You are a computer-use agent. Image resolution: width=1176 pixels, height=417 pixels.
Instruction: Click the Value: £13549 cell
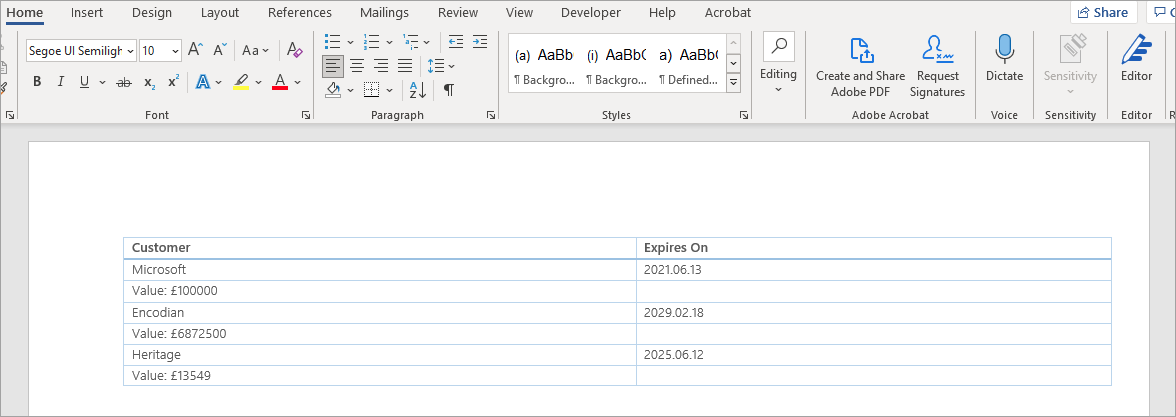380,376
